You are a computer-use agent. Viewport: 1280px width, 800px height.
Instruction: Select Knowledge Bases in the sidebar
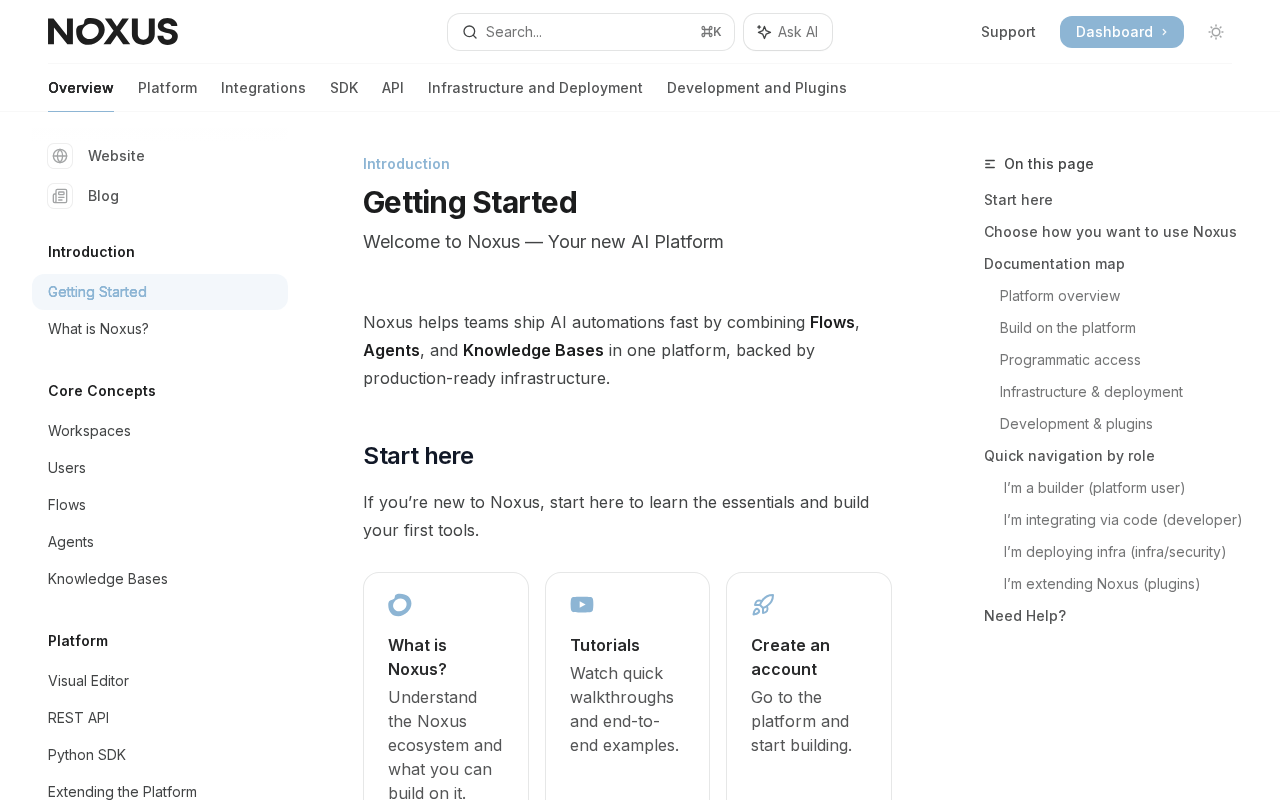[108, 579]
